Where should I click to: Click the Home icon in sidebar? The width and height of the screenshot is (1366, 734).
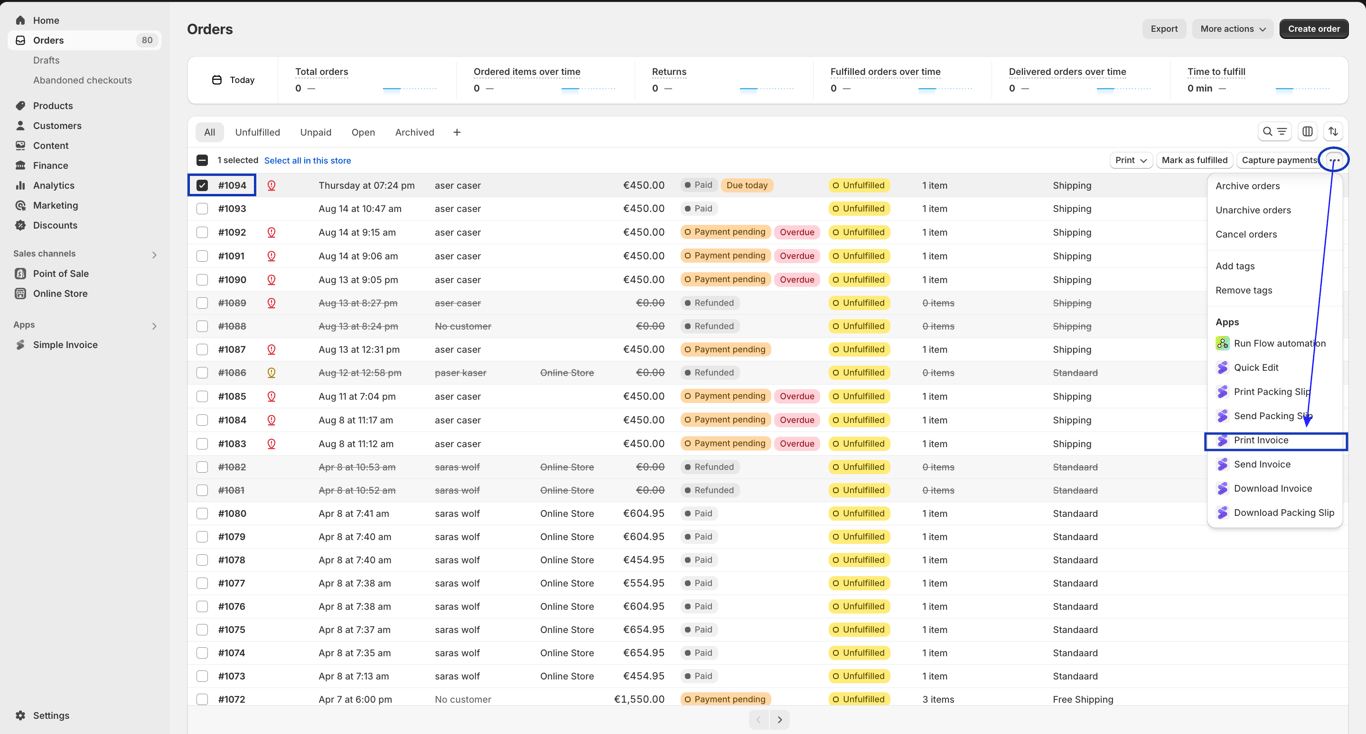coord(20,20)
